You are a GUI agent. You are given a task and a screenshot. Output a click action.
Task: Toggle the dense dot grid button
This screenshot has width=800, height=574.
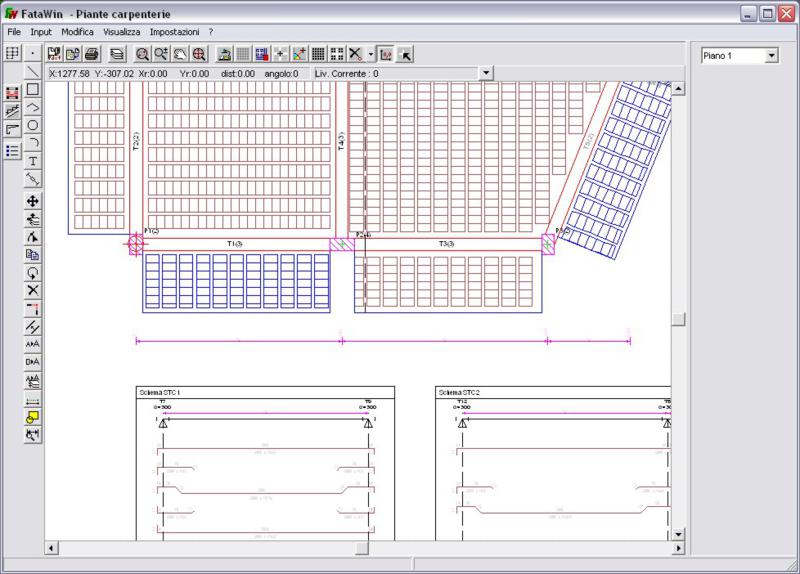click(x=318, y=54)
